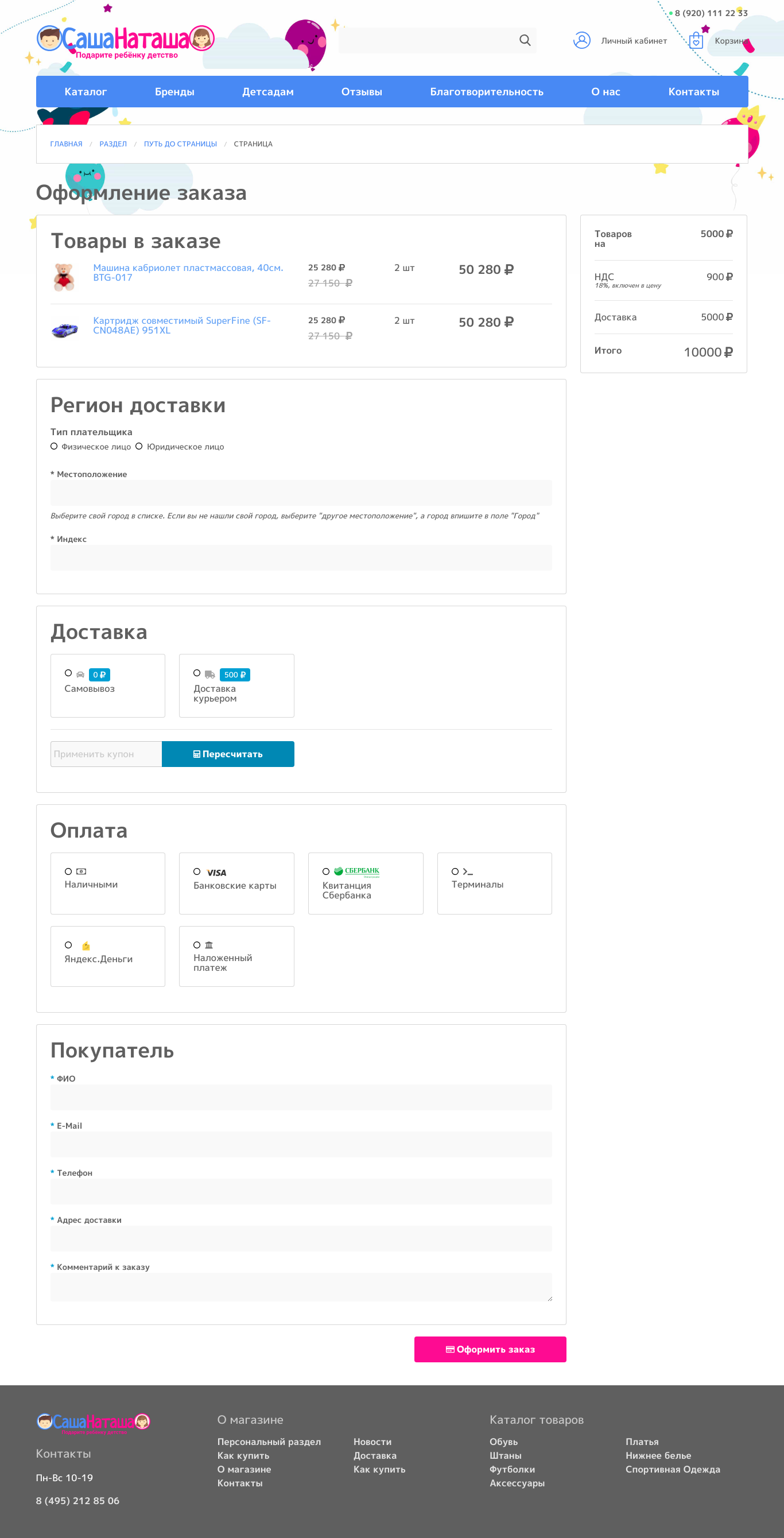Image resolution: width=784 pixels, height=1538 pixels.
Task: Select Физическое лицо payer type
Action: (55, 446)
